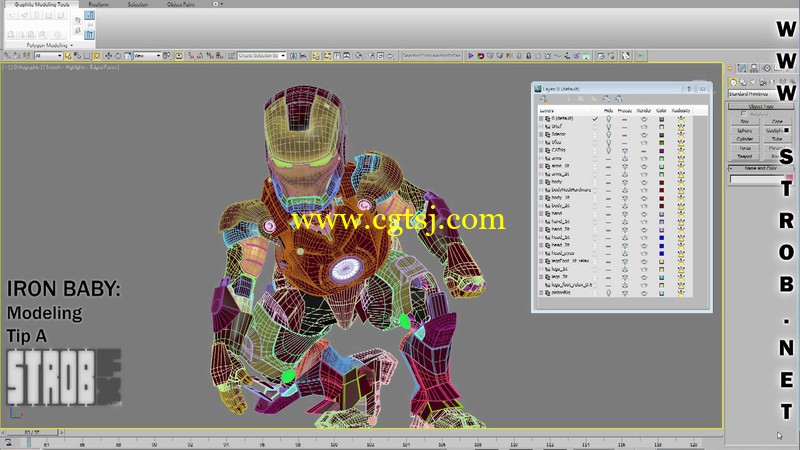Toggle Freeze for the body layer

(624, 182)
